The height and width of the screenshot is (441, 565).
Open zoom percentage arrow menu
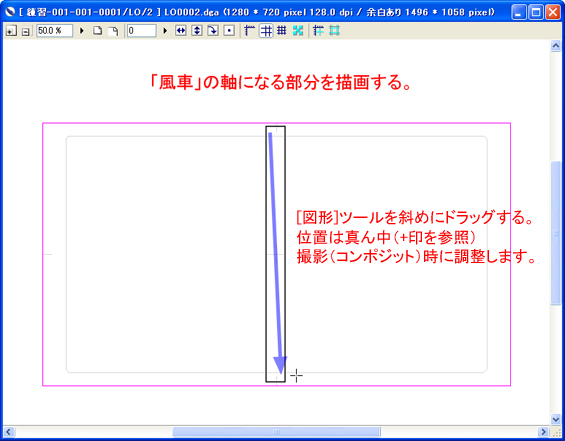click(82, 31)
